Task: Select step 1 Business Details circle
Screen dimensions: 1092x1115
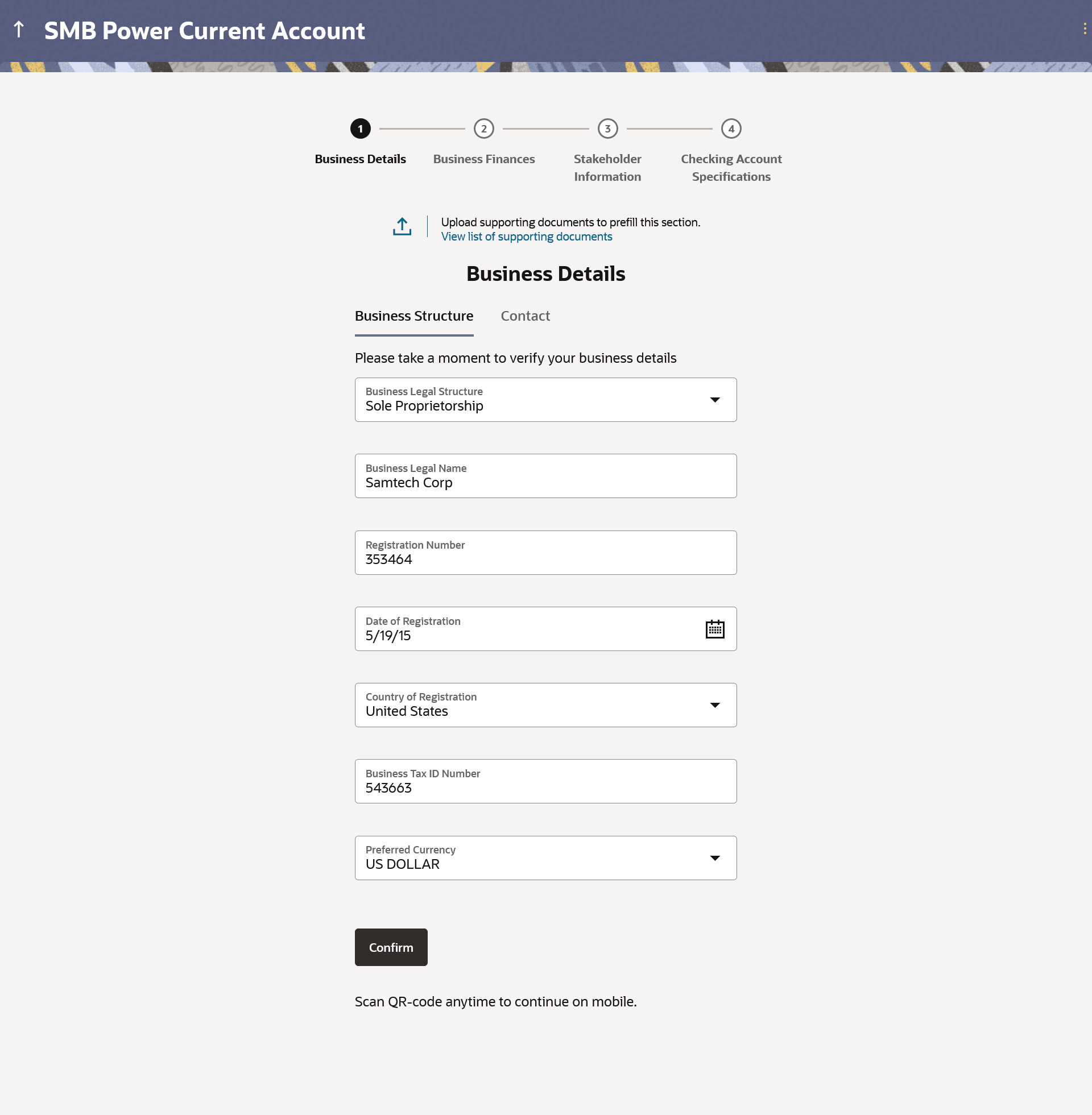Action: point(360,129)
